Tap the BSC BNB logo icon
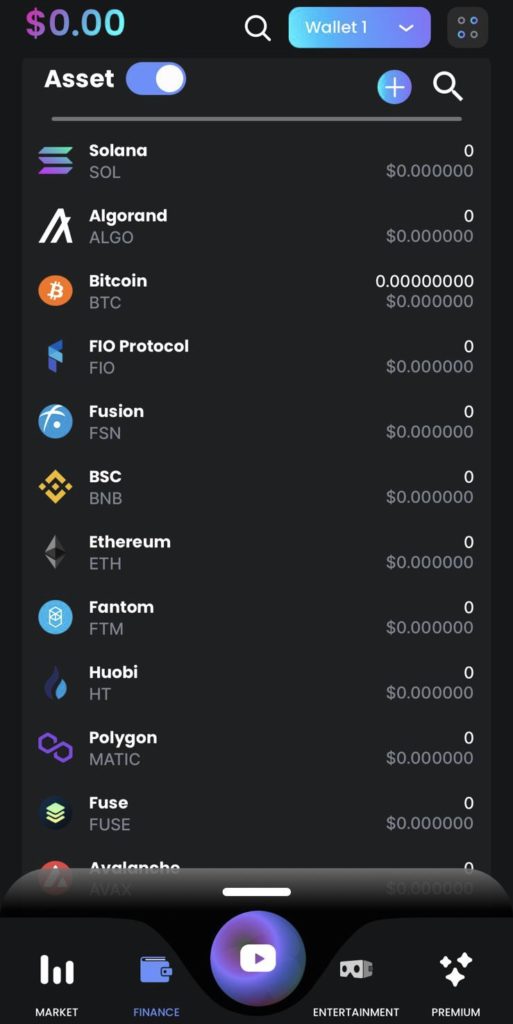This screenshot has width=513, height=1024. tap(55, 487)
